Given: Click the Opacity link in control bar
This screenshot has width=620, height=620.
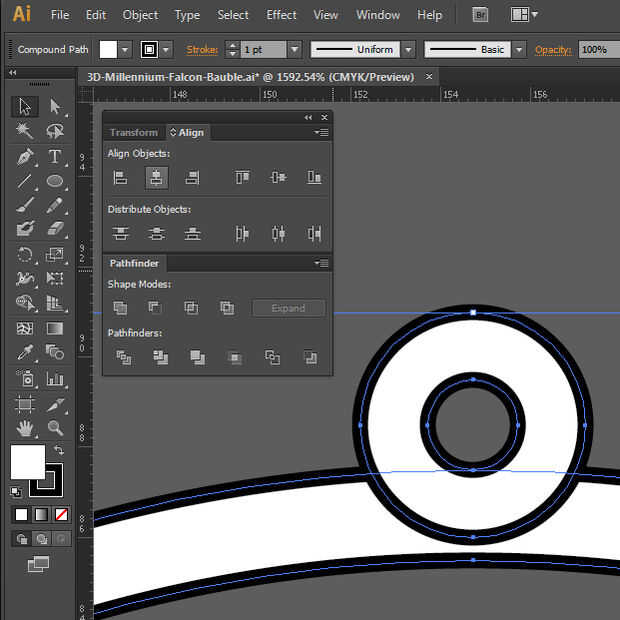Looking at the screenshot, I should [552, 50].
